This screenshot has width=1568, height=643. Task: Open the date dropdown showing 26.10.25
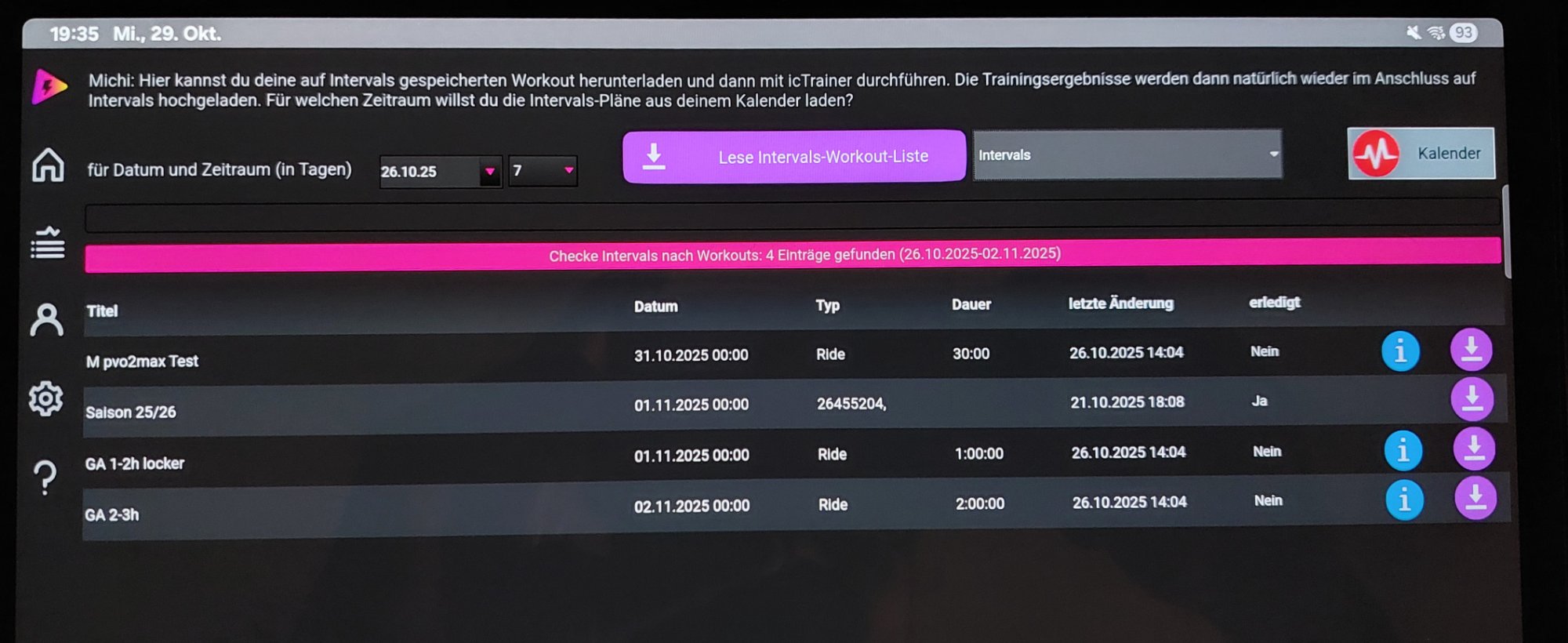[x=489, y=171]
